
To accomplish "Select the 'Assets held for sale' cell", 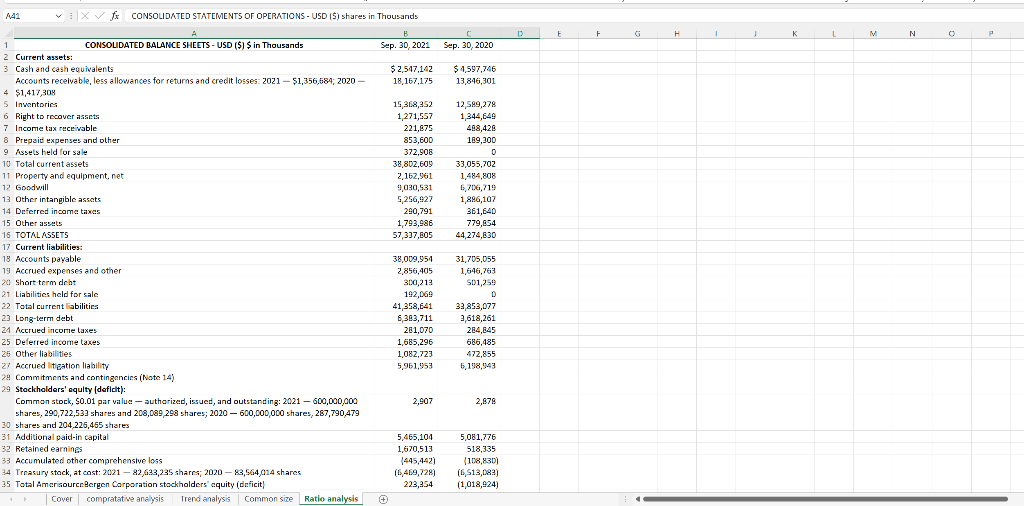I will [x=193, y=152].
